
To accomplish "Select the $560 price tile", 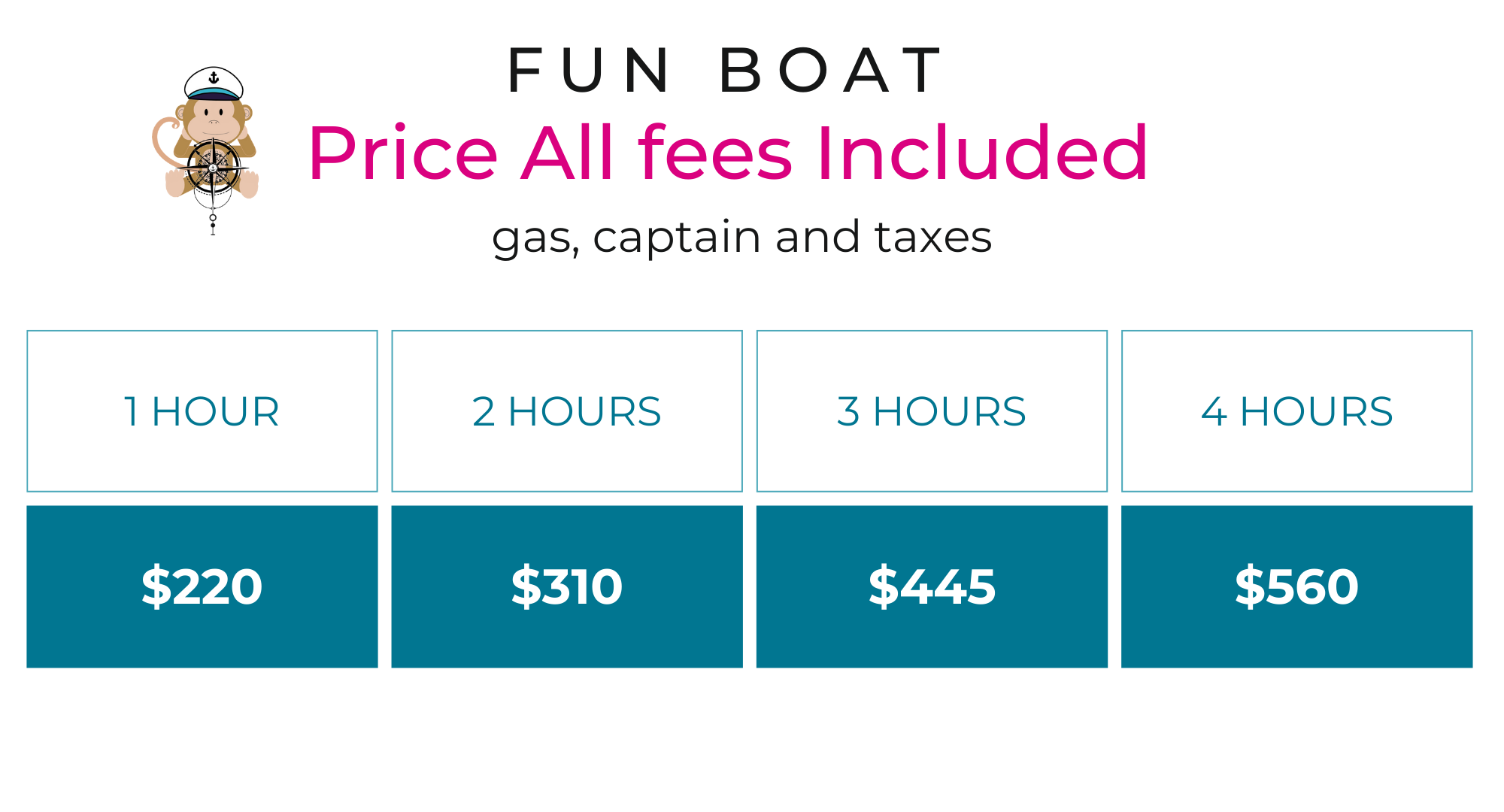I will [1296, 586].
